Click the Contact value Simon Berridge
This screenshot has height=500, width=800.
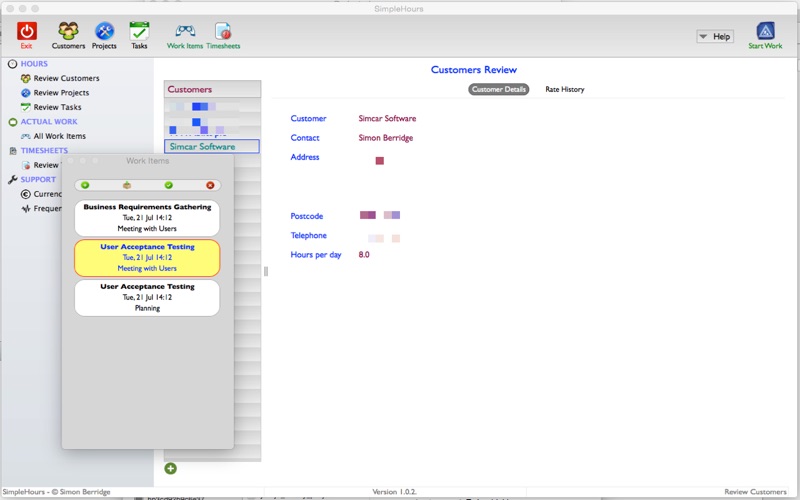pos(386,138)
